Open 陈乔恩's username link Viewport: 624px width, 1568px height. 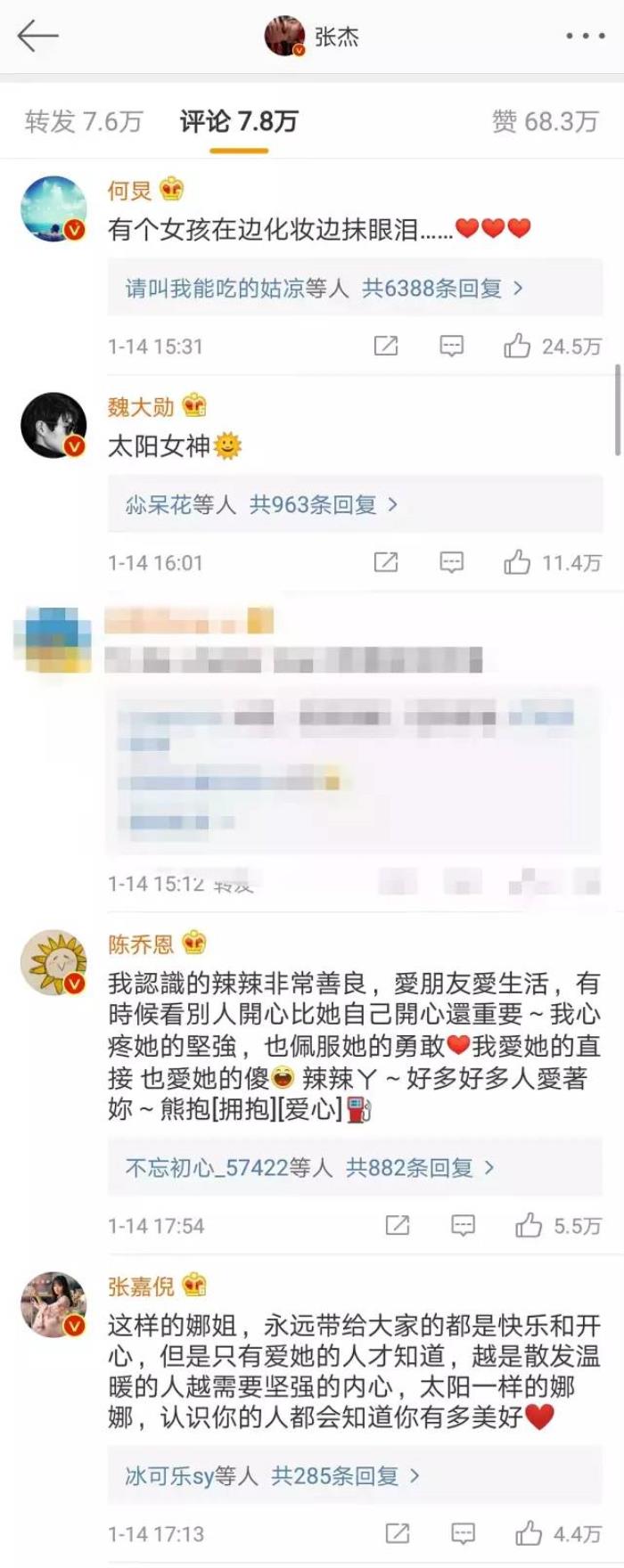click(141, 943)
